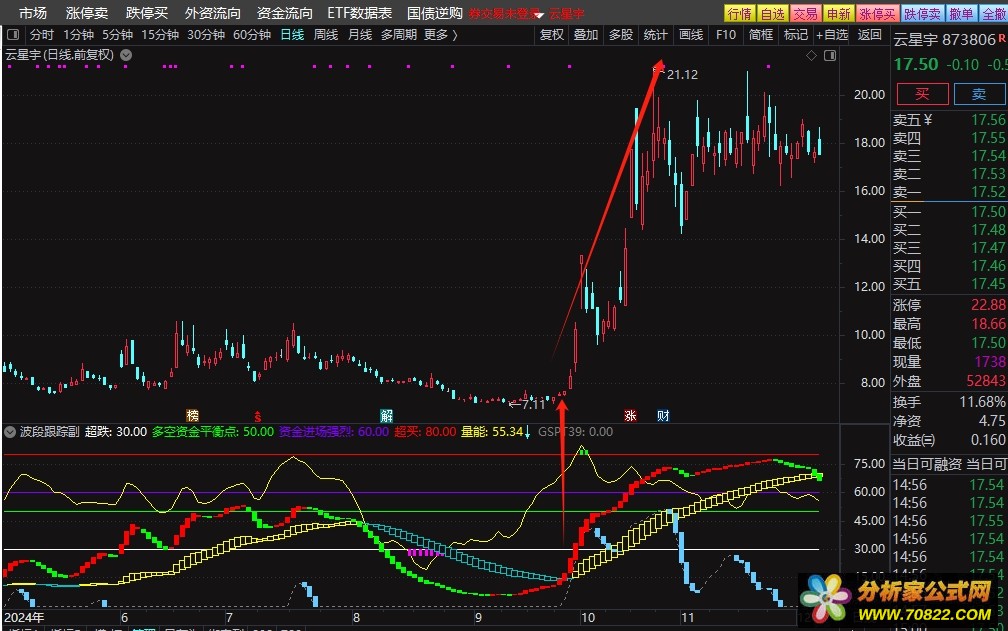The width and height of the screenshot is (1008, 631).
Task: Select the 周线 weekly chart tab
Action: (x=326, y=35)
